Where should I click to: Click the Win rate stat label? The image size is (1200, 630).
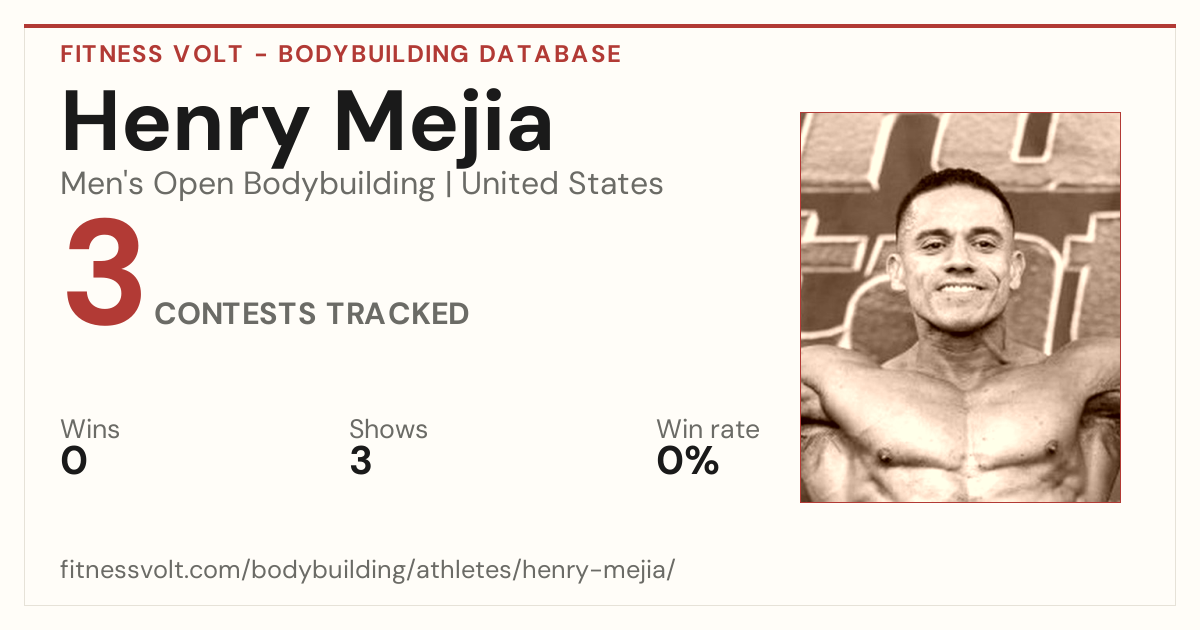[708, 430]
